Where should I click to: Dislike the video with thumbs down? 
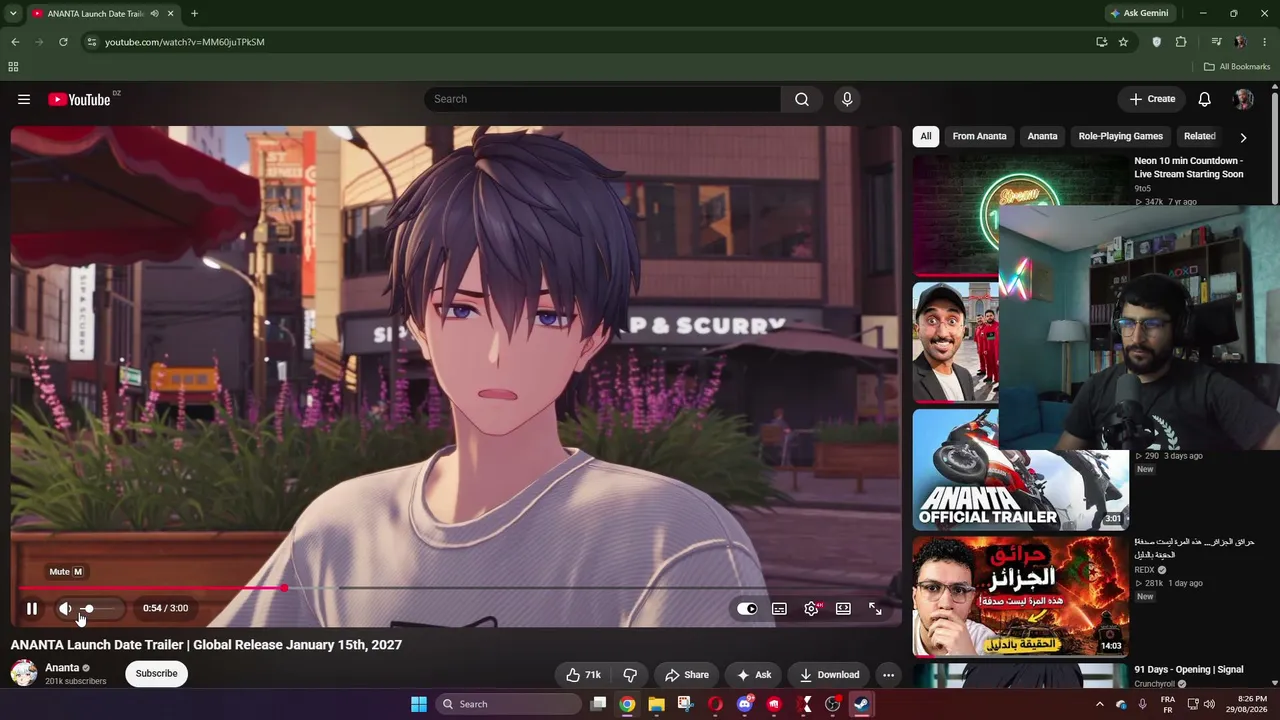(x=630, y=674)
